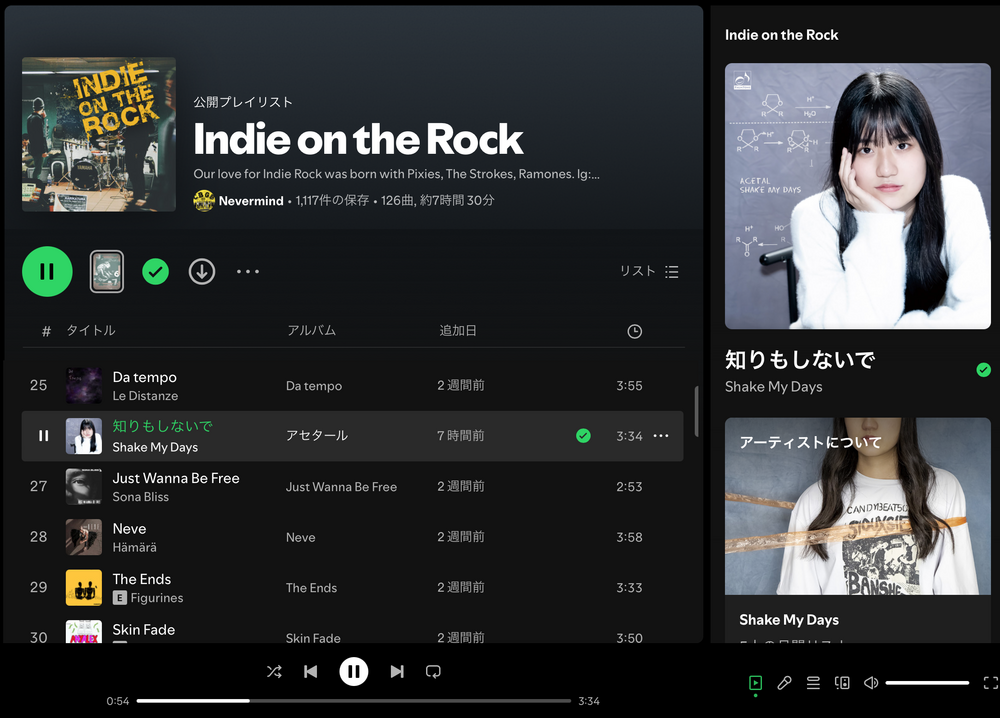Select The Ends track title
Image resolution: width=1000 pixels, height=718 pixels.
coord(142,579)
